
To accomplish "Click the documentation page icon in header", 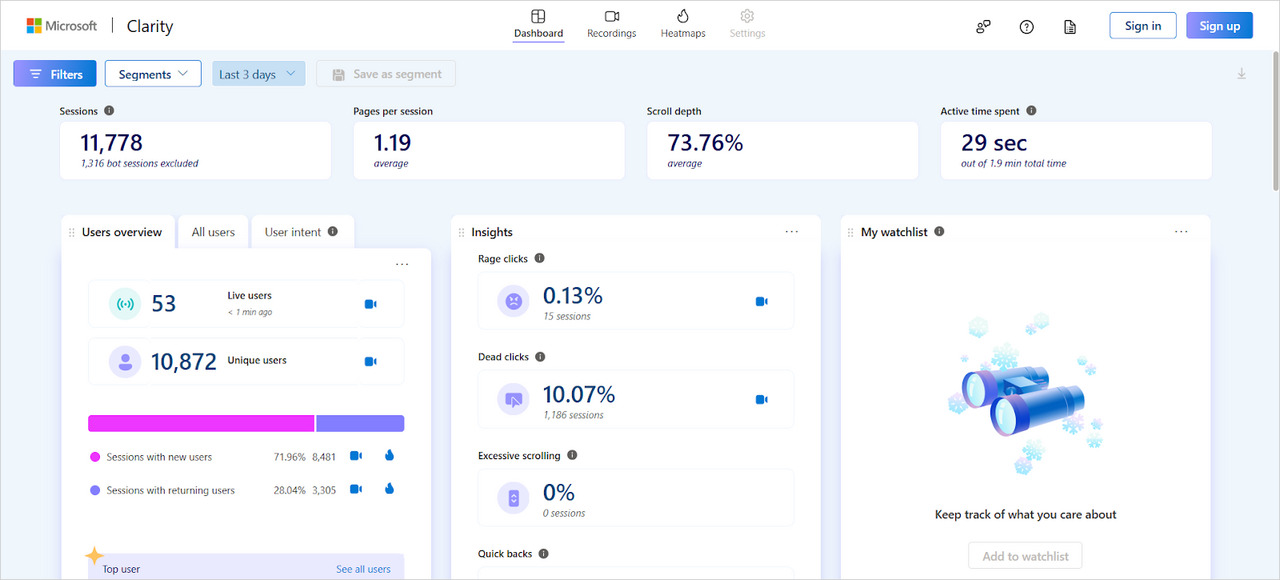I will 1070,27.
